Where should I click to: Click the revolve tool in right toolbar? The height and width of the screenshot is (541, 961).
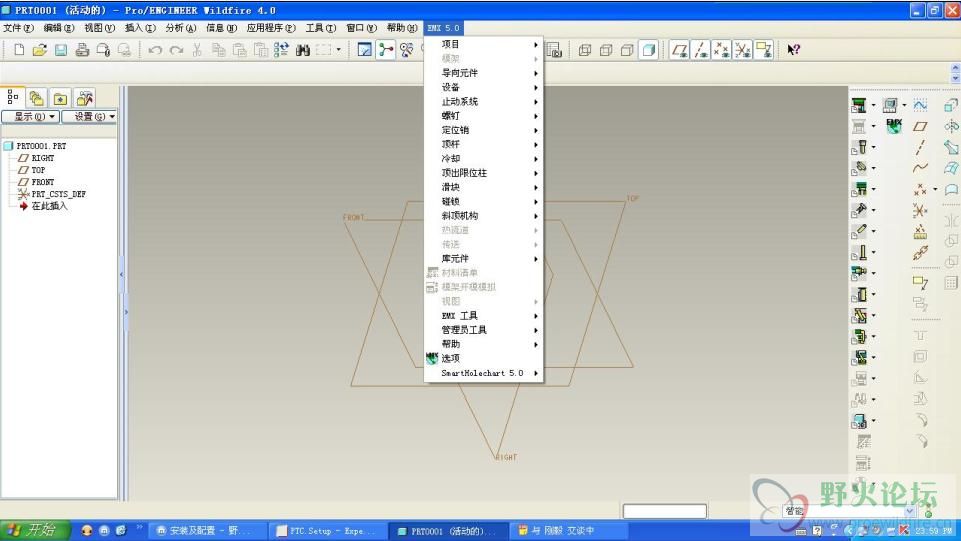tap(951, 126)
